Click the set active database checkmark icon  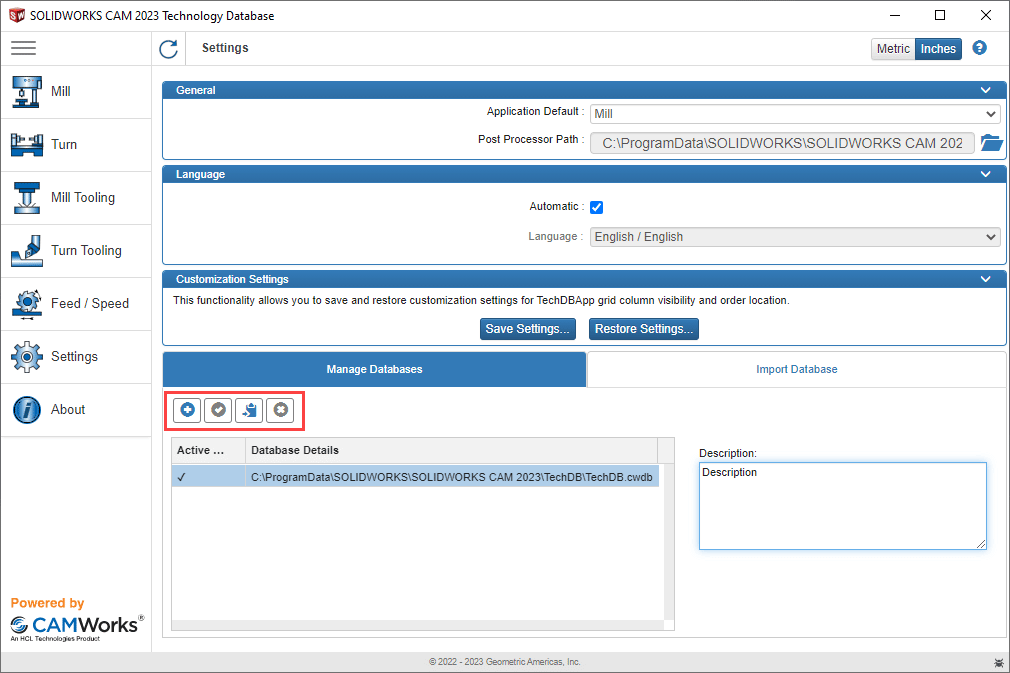[x=218, y=410]
